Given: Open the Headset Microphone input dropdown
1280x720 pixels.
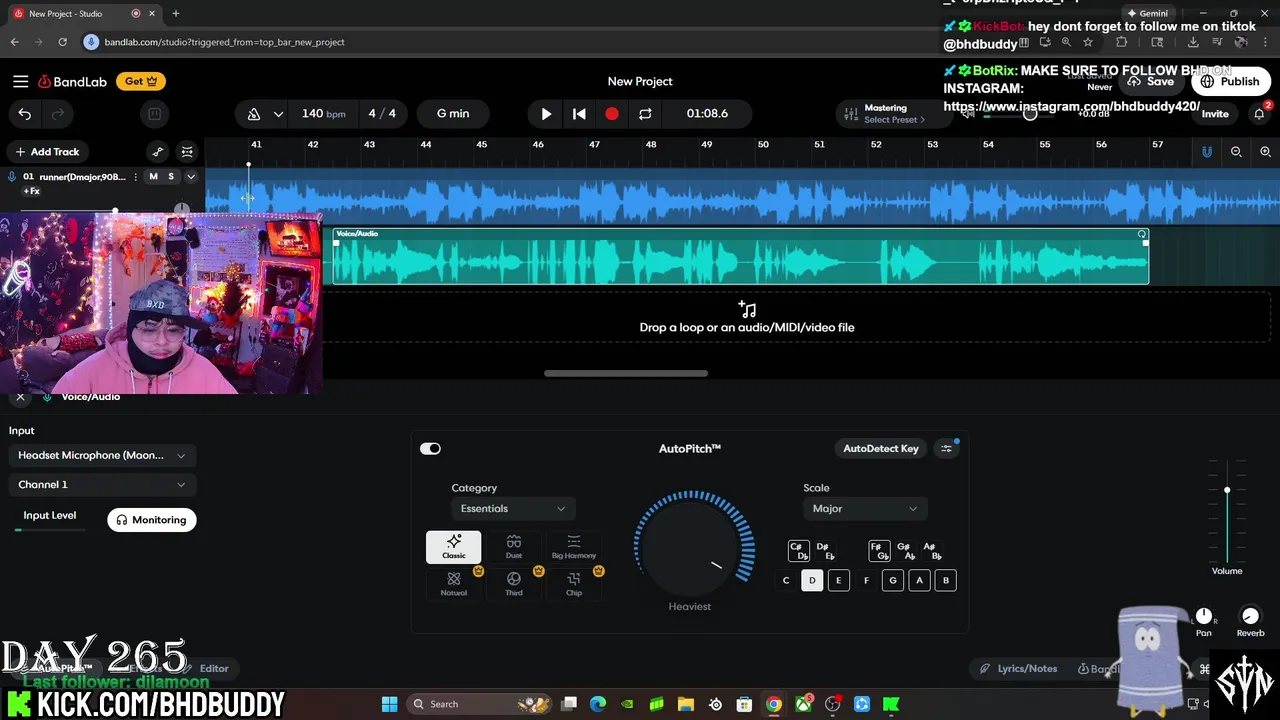Looking at the screenshot, I should (x=102, y=456).
